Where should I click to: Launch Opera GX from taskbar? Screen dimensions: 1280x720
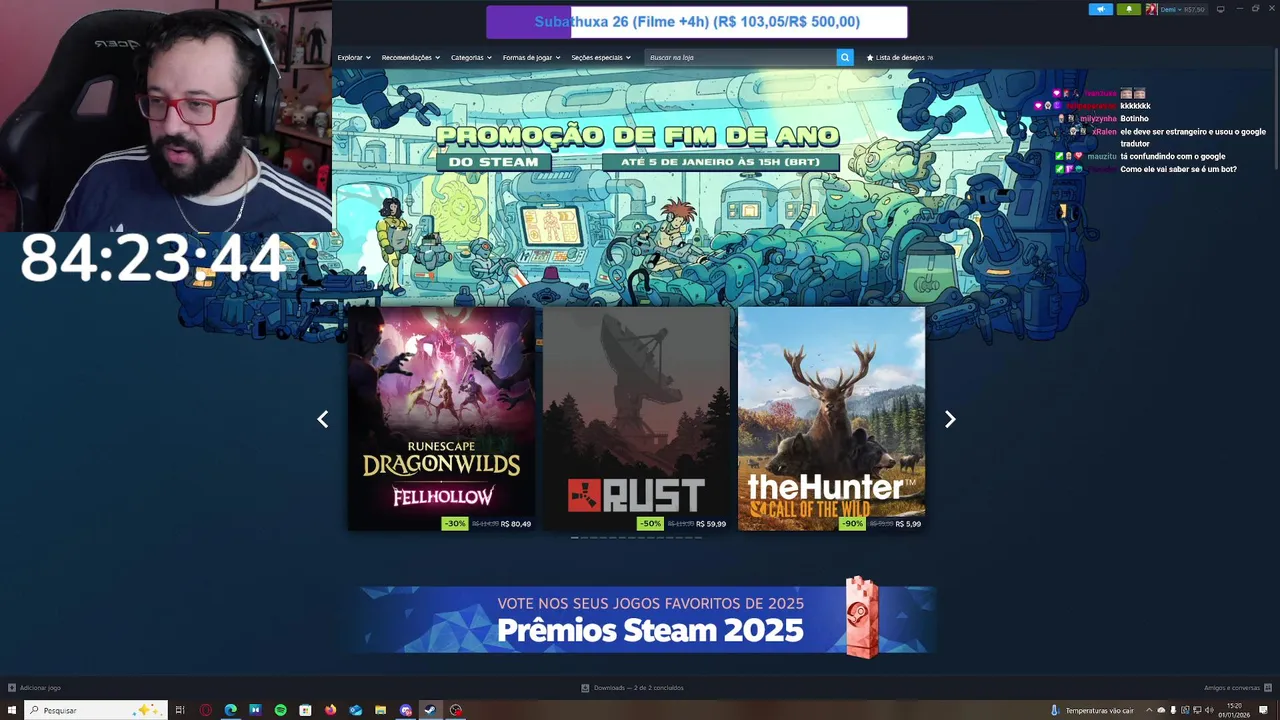pos(205,710)
